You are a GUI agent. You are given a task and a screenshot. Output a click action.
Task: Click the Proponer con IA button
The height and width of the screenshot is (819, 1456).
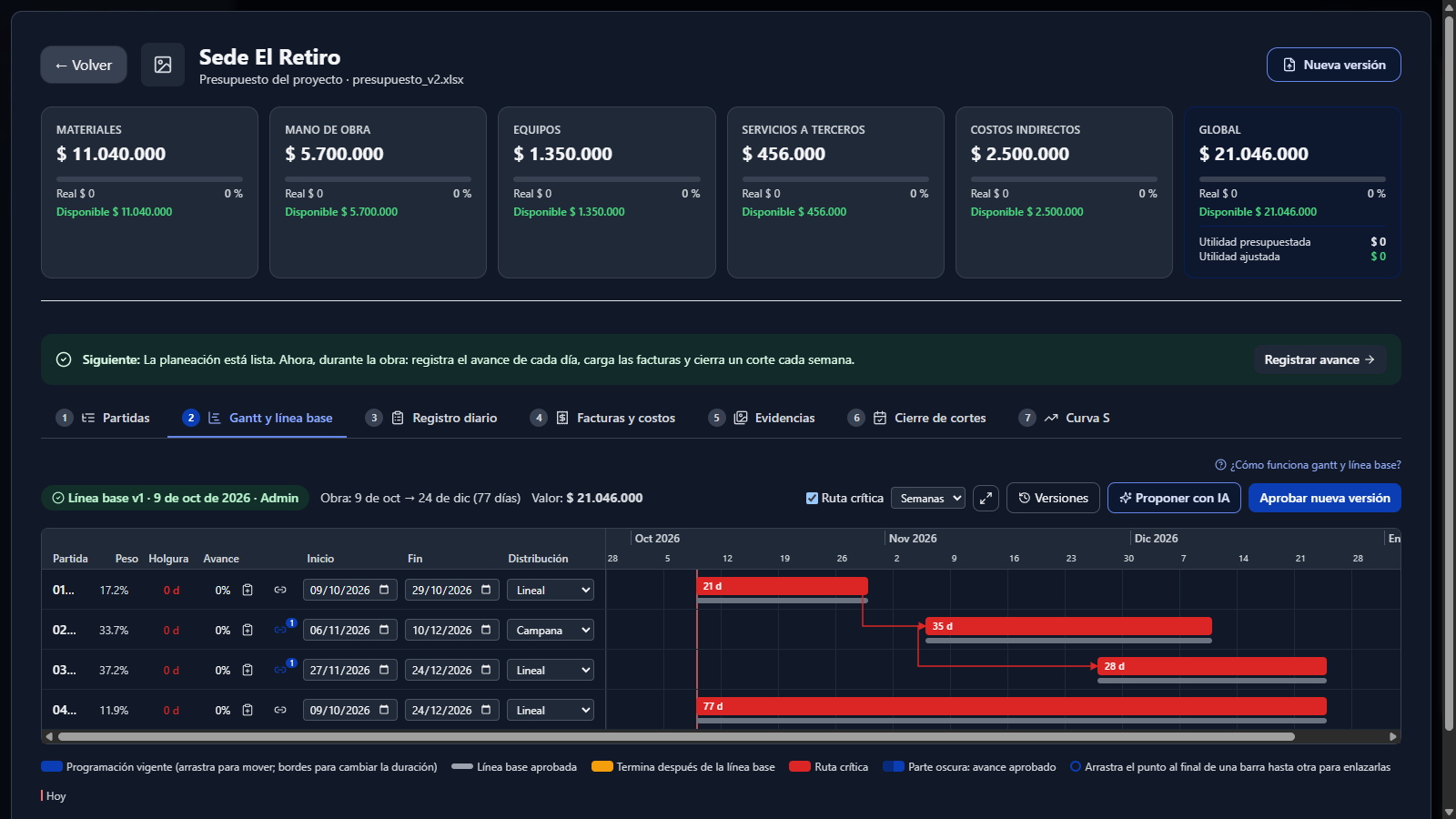coord(1174,498)
